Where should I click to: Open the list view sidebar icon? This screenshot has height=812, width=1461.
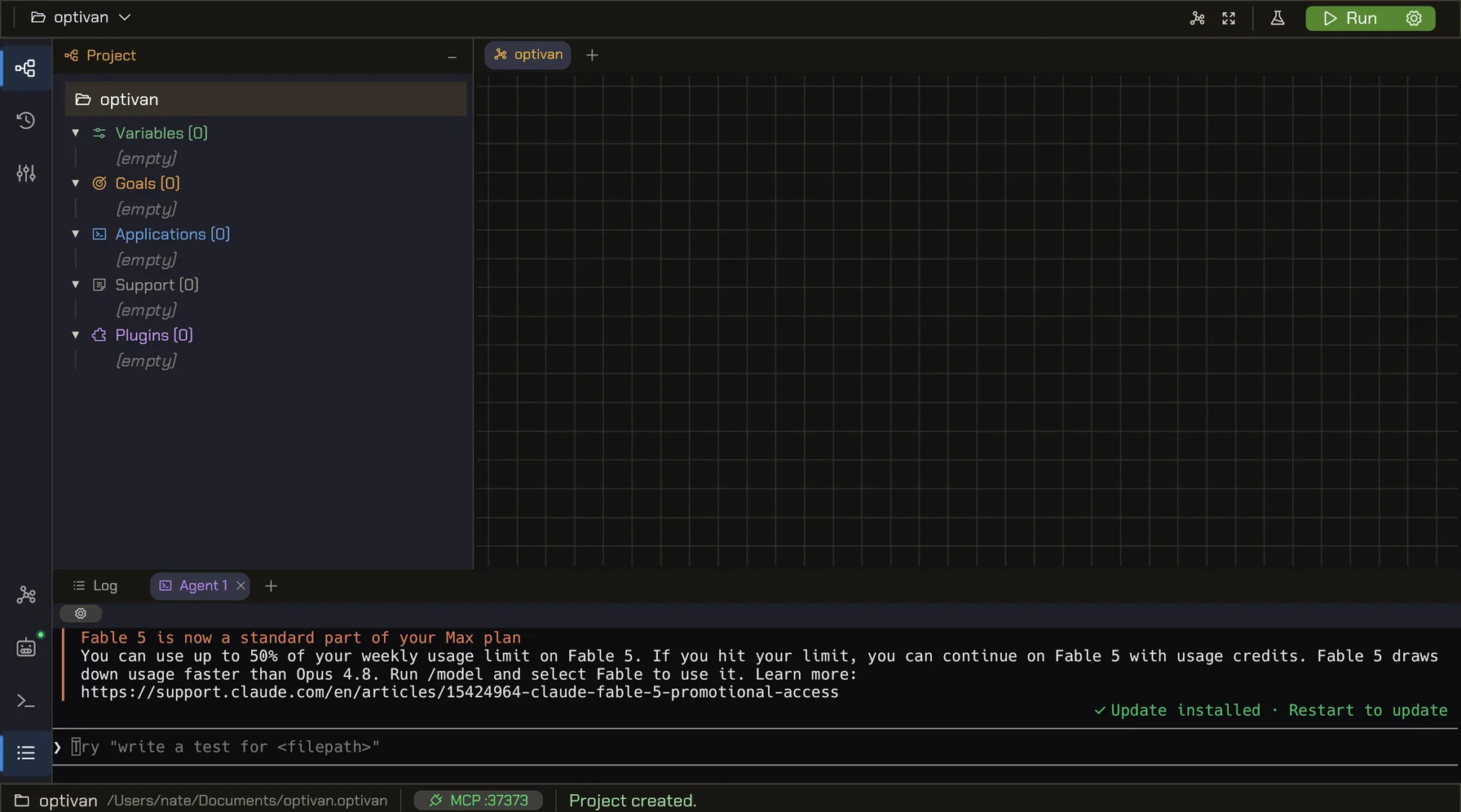(25, 752)
